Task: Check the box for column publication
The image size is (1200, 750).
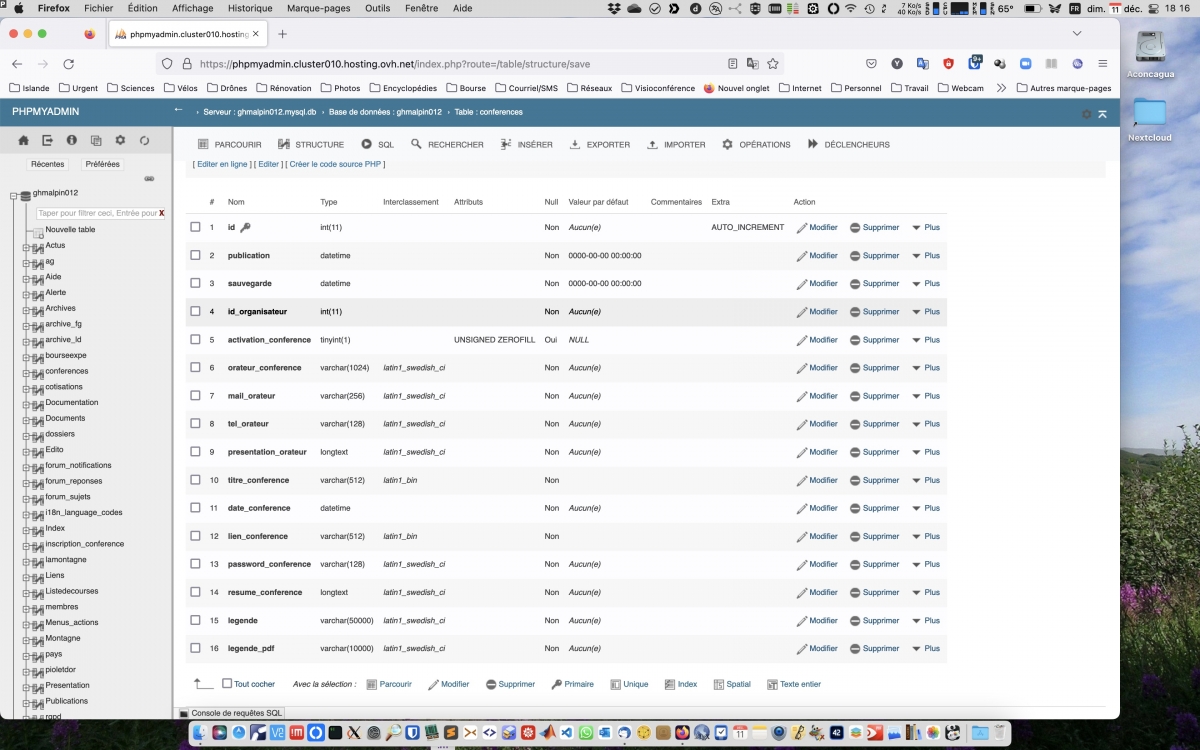Action: click(x=196, y=255)
